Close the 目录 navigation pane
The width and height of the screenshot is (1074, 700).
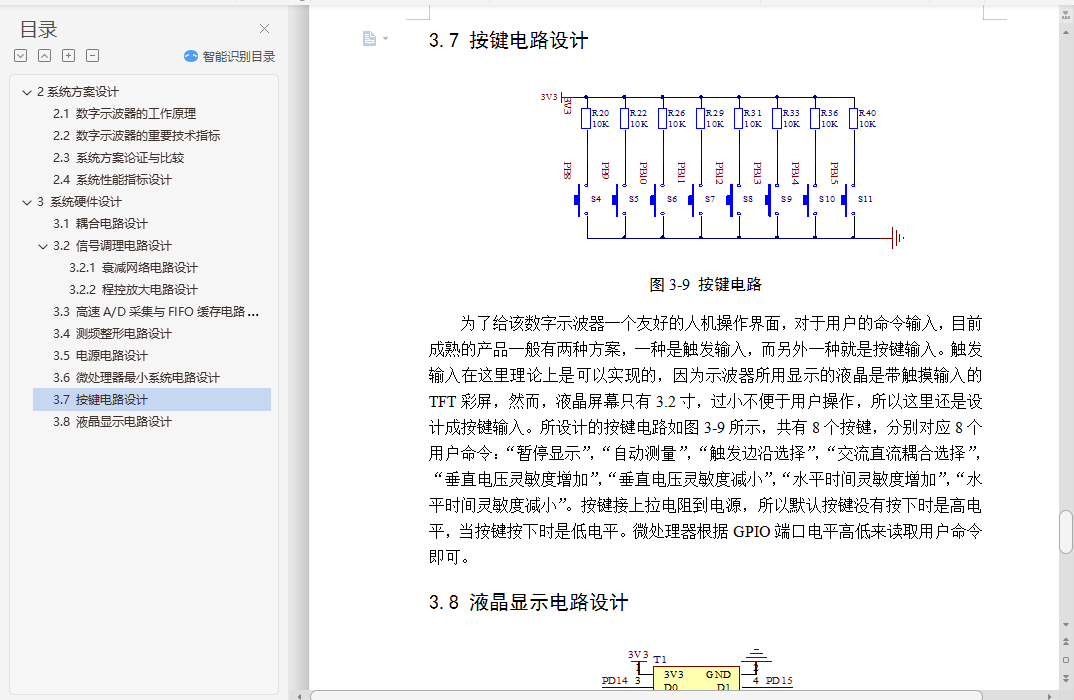[x=264, y=28]
